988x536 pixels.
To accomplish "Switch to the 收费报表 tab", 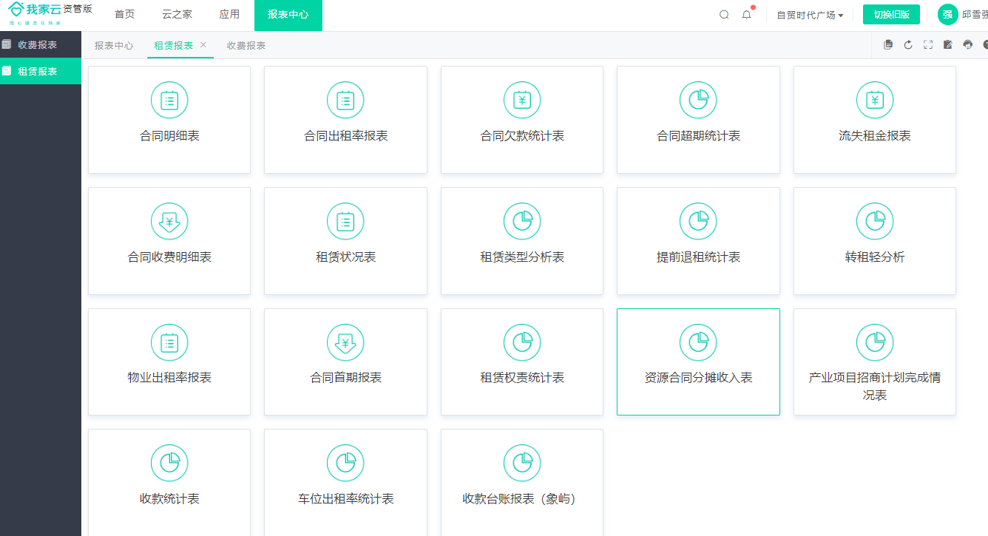I will pos(246,45).
